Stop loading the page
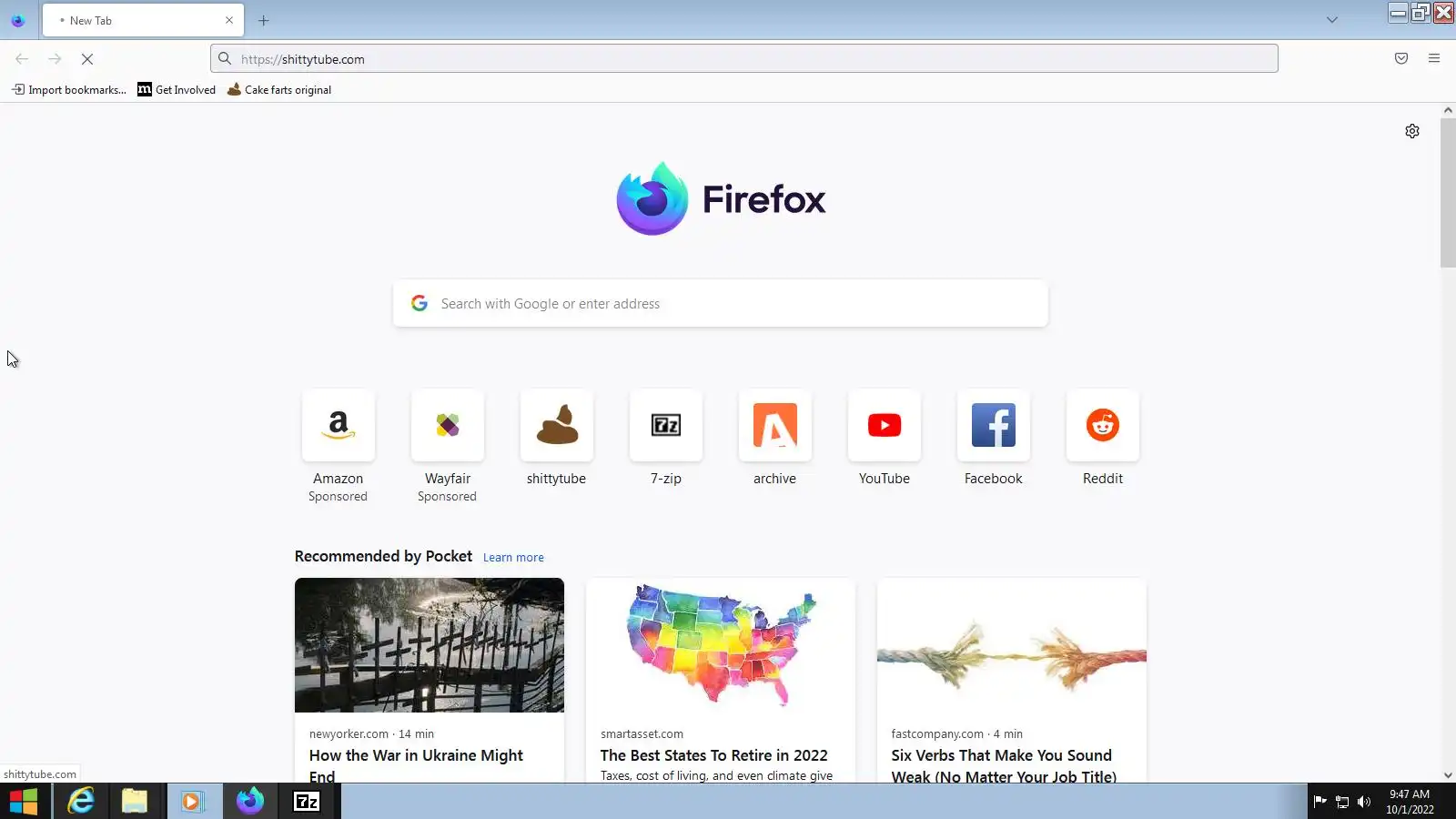 pyautogui.click(x=87, y=59)
